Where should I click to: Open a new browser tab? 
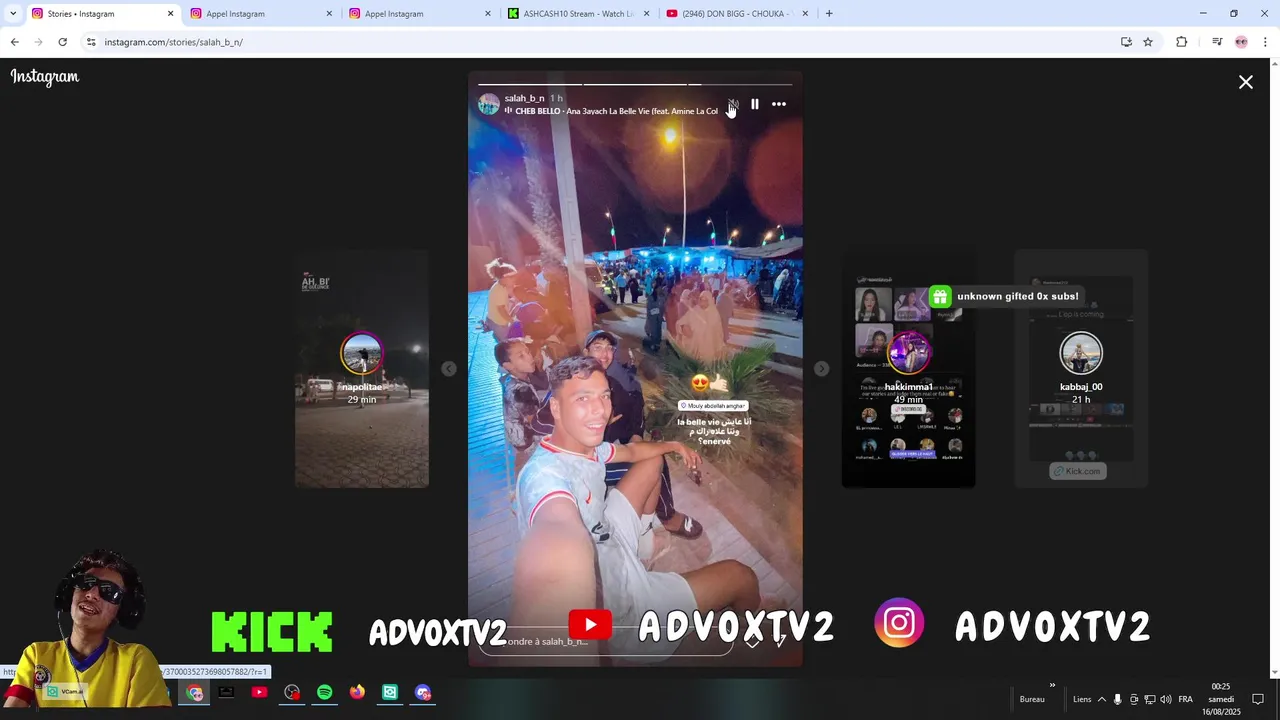tap(829, 14)
